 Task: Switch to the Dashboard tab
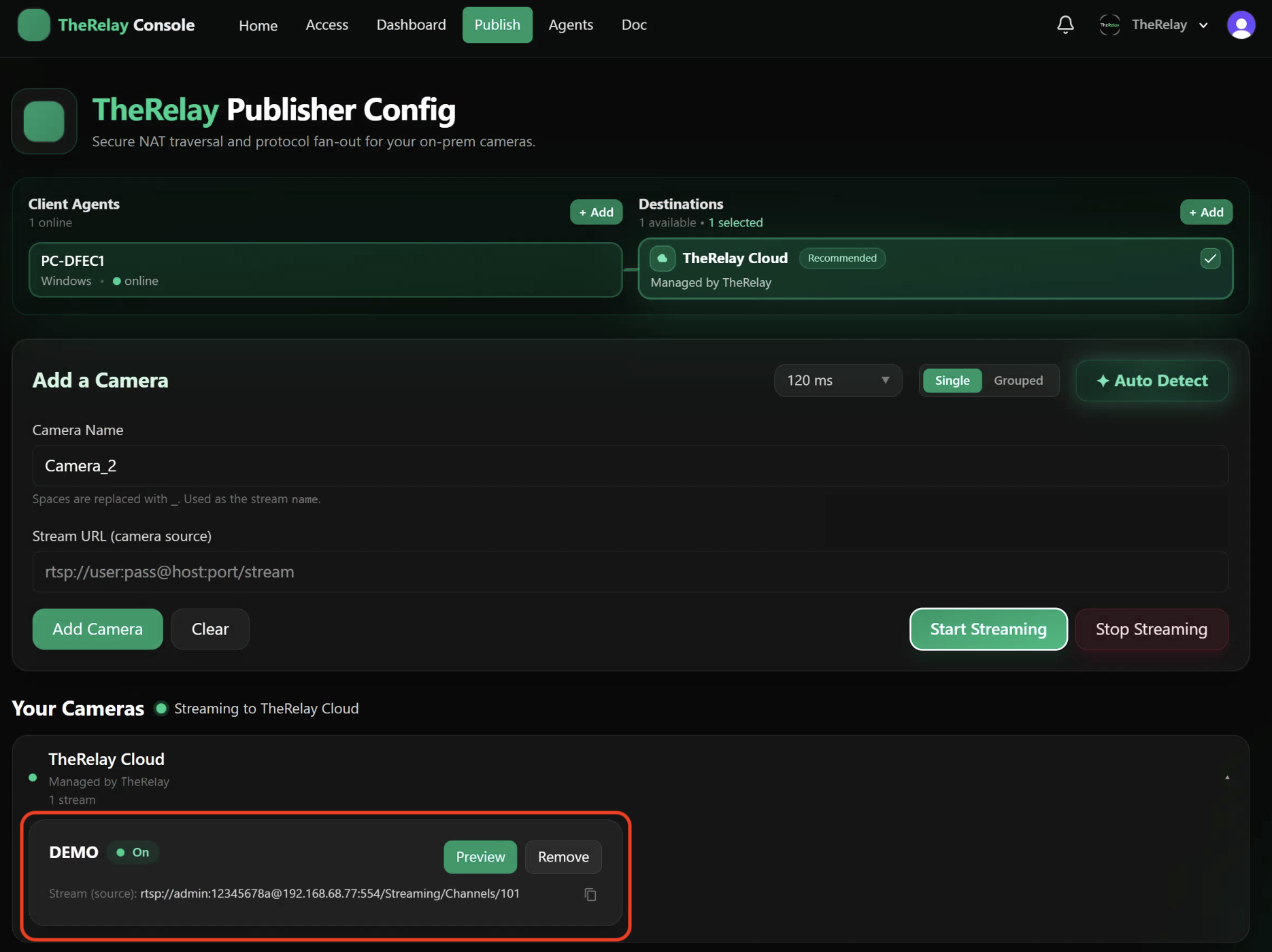(411, 25)
